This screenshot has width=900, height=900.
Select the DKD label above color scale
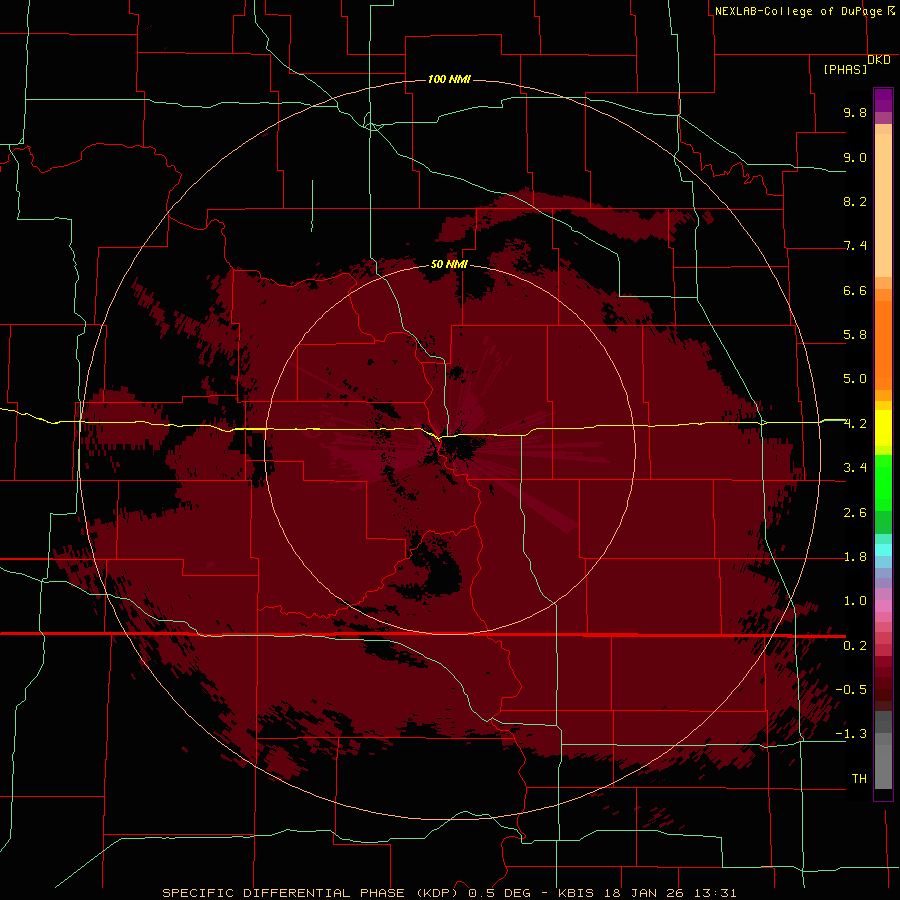coord(879,60)
